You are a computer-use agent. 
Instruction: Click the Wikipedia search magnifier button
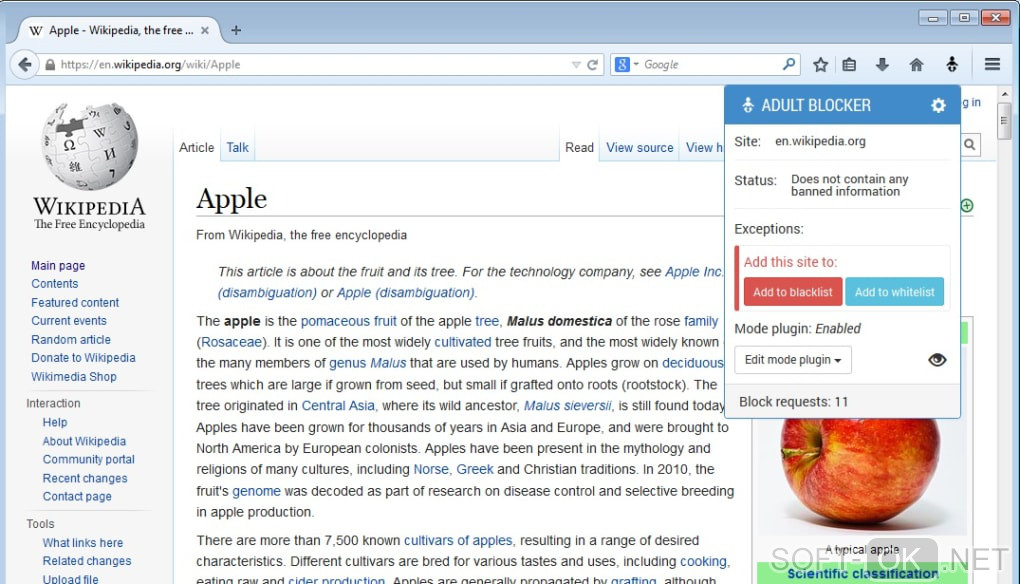coord(969,144)
